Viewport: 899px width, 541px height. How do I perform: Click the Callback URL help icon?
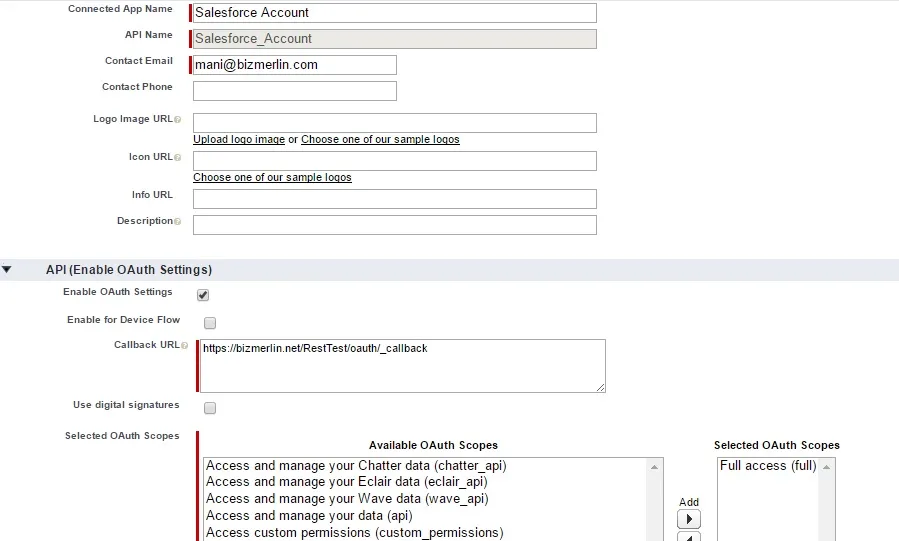[185, 345]
